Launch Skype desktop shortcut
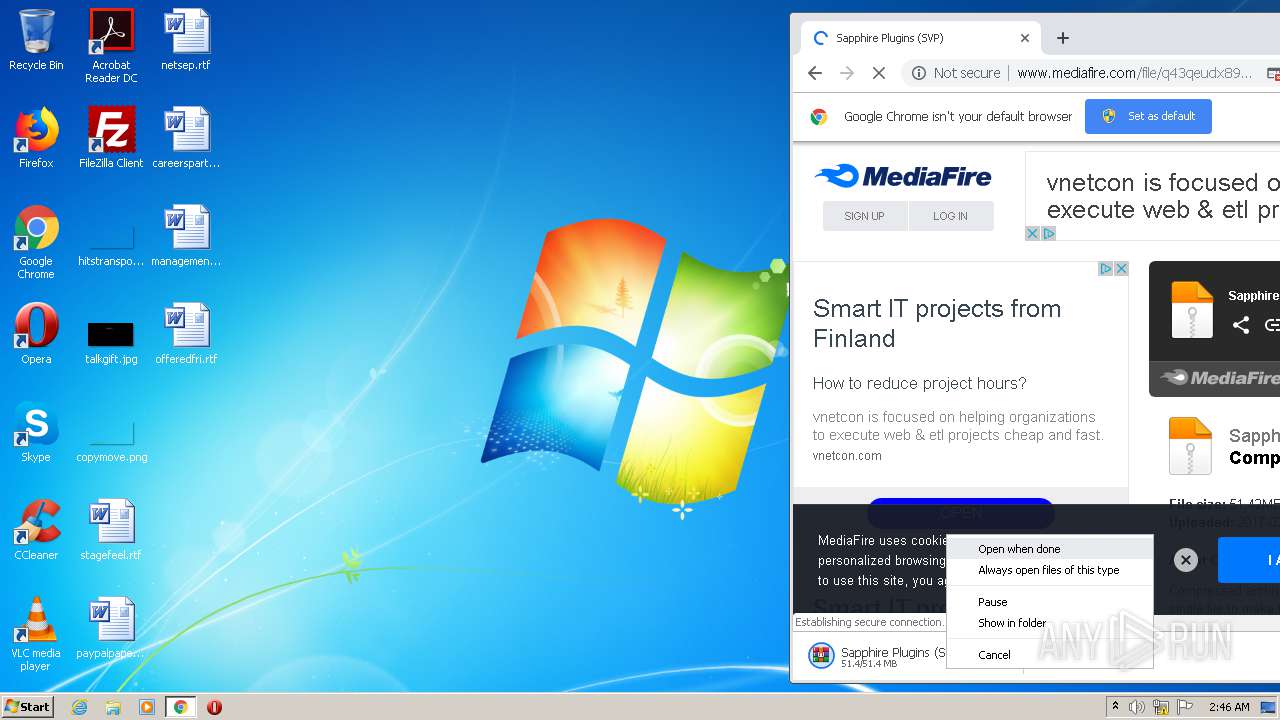This screenshot has height=720, width=1280. click(36, 432)
